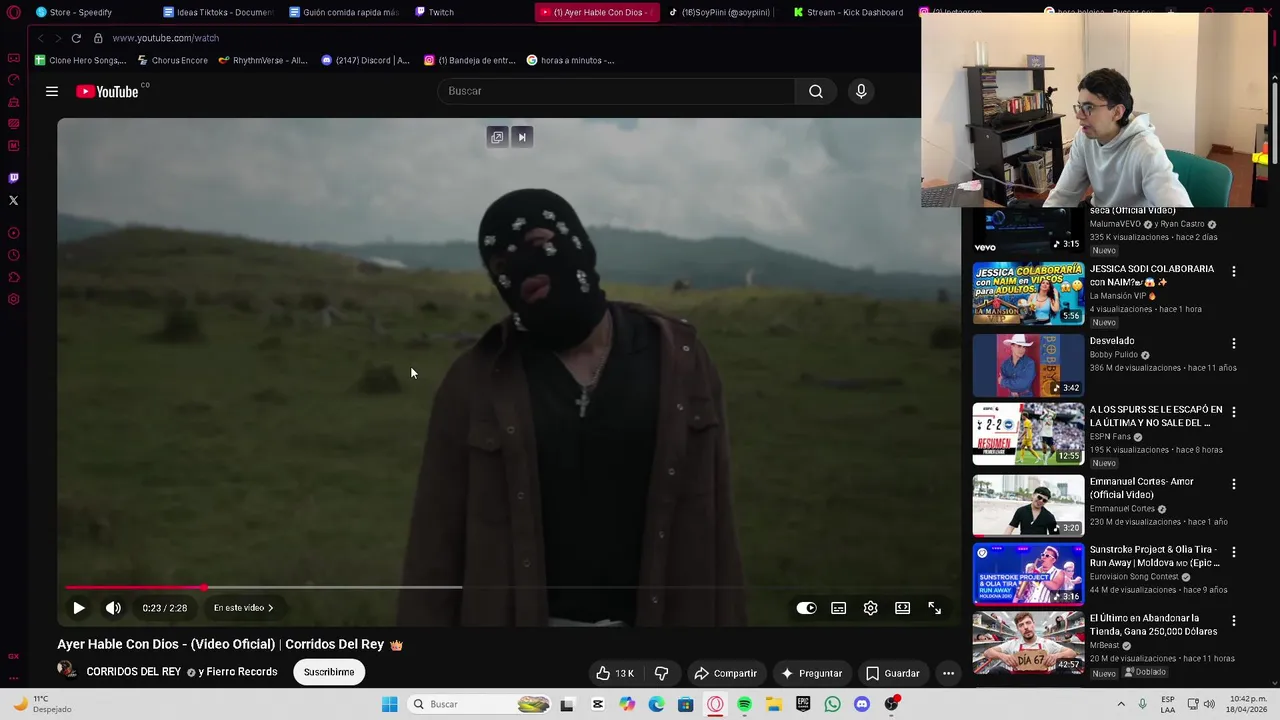This screenshot has height=720, width=1280.
Task: Open Windows Start menu
Action: coord(389,704)
